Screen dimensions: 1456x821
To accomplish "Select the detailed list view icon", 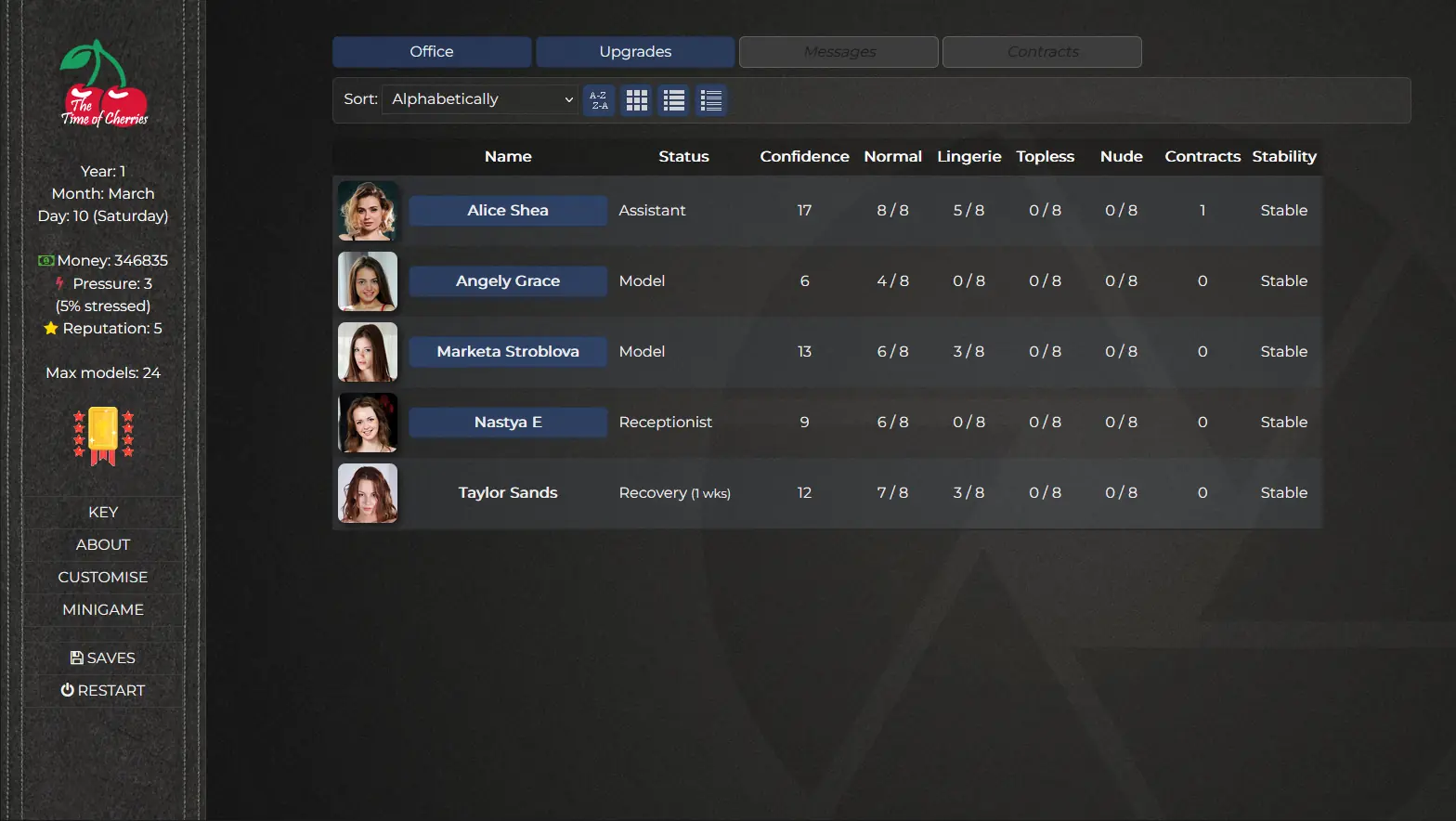I will click(x=711, y=100).
